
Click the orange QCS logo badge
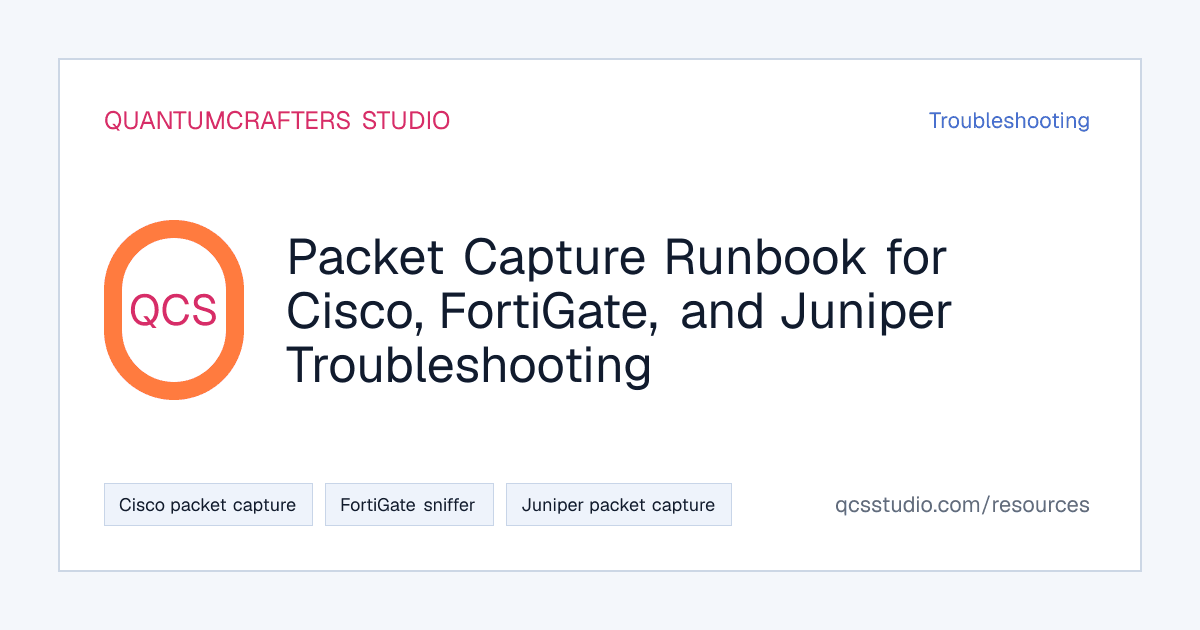tap(174, 310)
